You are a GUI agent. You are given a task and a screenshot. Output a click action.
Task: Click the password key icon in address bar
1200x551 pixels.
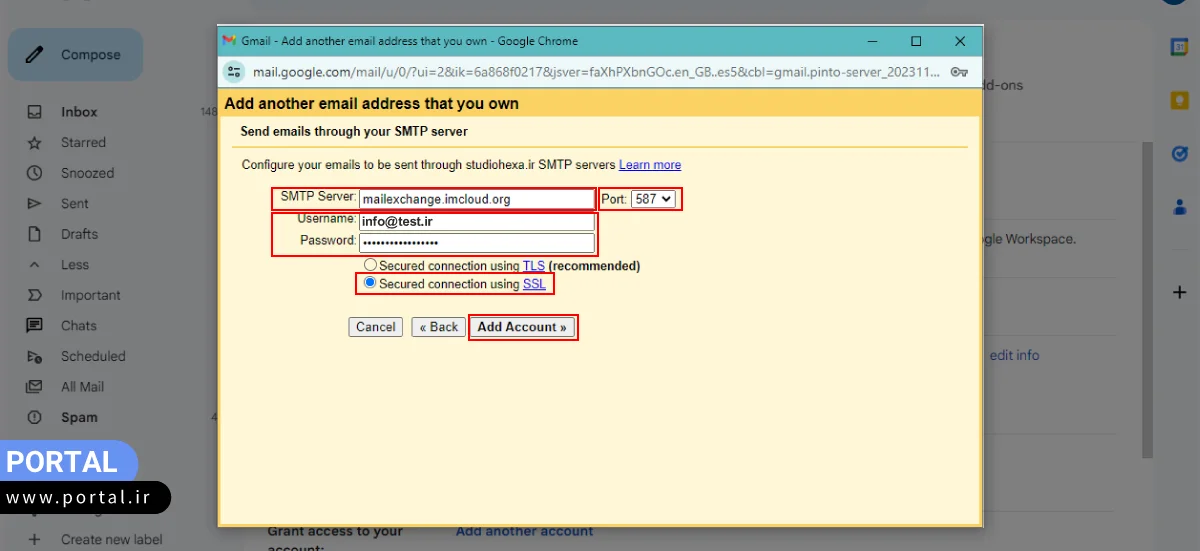coord(959,72)
